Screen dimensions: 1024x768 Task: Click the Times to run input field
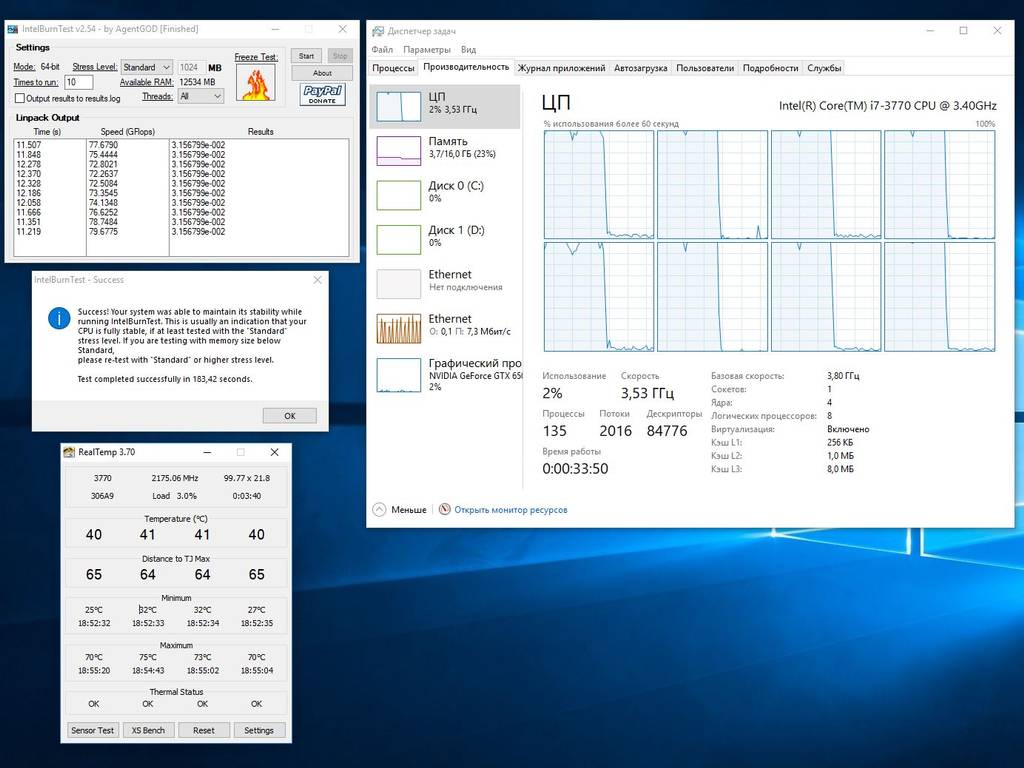point(78,82)
